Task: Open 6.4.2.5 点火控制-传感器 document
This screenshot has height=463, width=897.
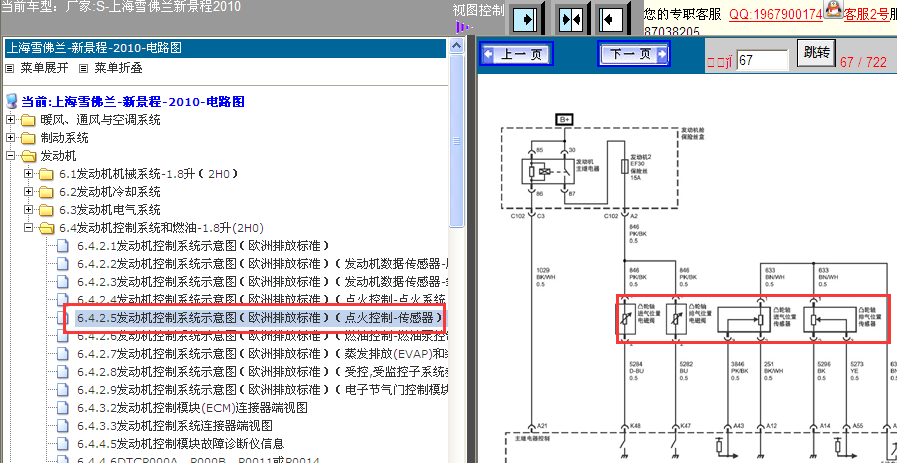Action: point(260,318)
